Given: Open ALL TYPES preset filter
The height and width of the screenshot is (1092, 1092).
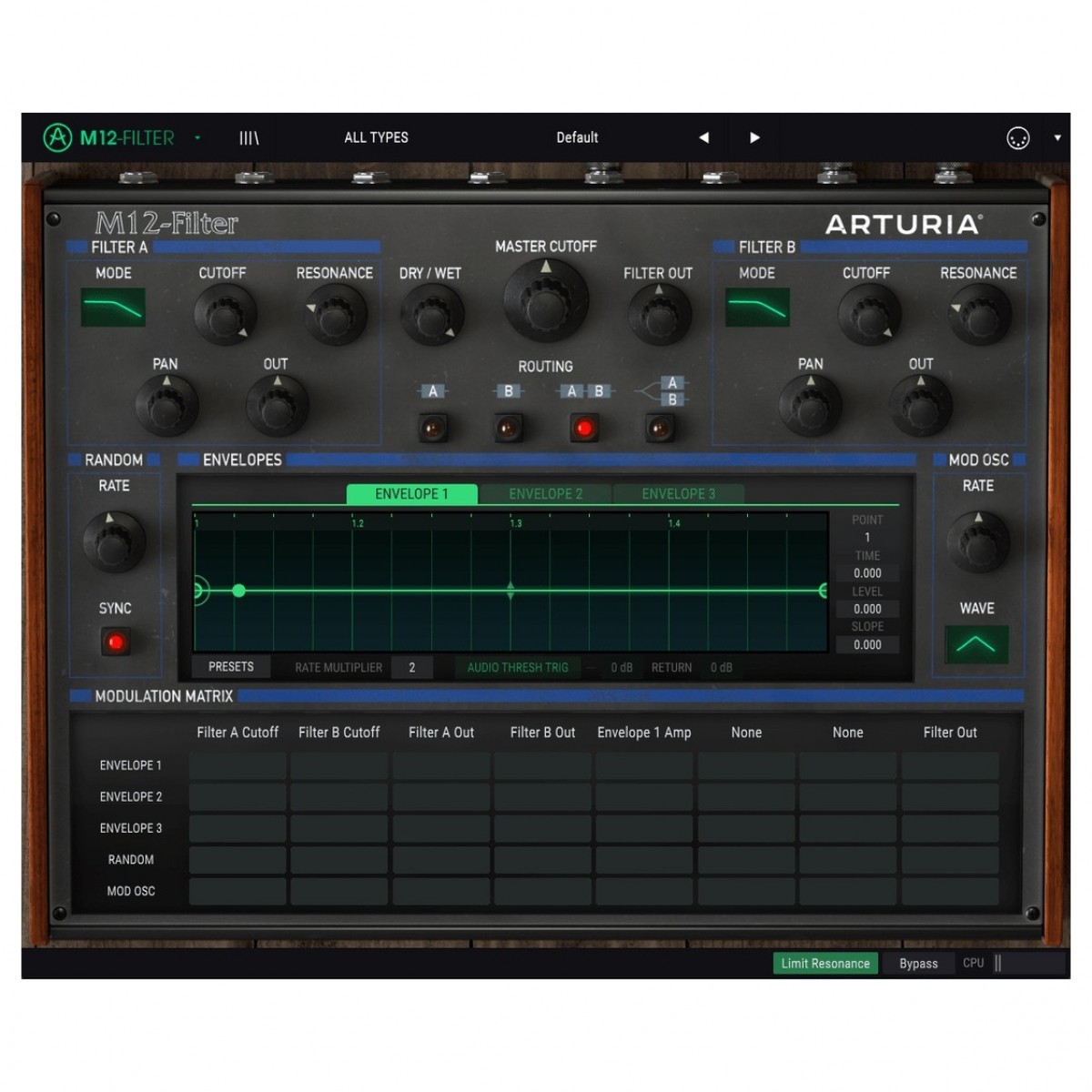Looking at the screenshot, I should pyautogui.click(x=376, y=138).
